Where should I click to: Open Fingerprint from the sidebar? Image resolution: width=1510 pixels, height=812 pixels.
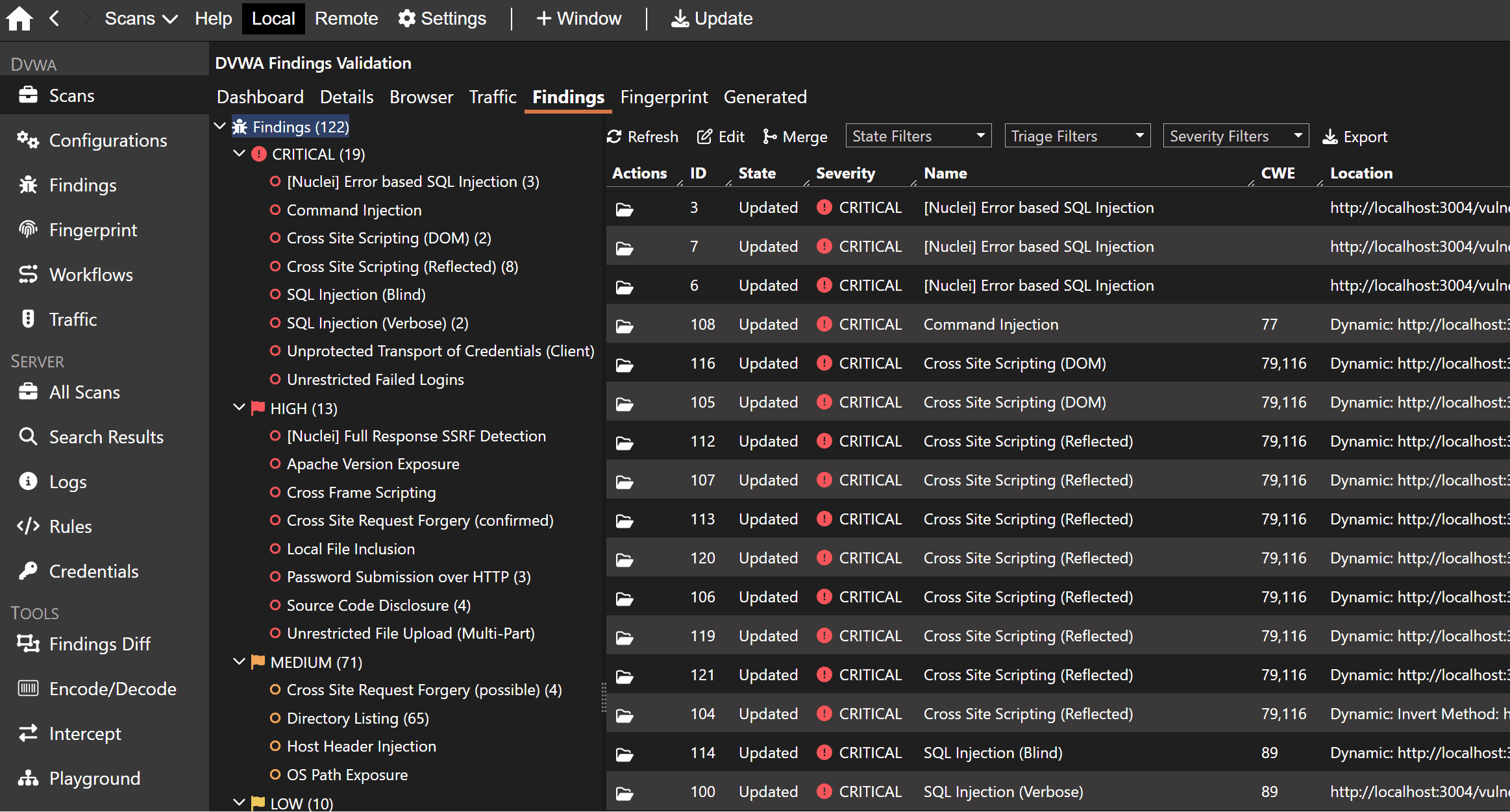point(93,230)
